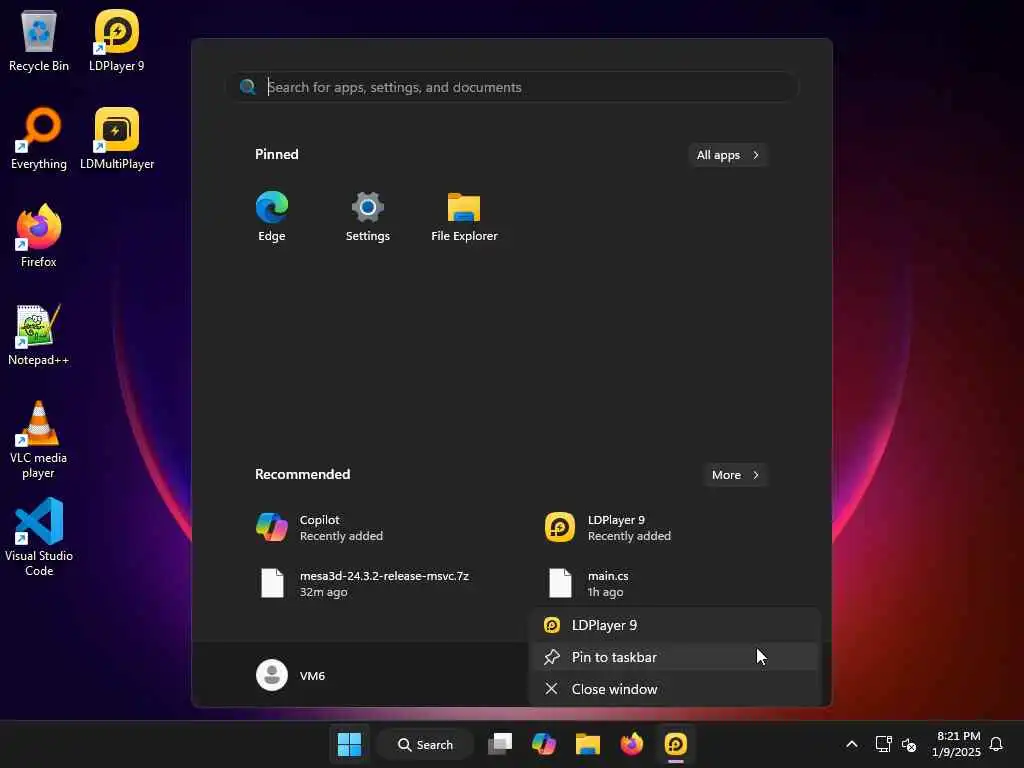Open Task View from the taskbar
Screen dimensions: 1024x768
(500, 744)
